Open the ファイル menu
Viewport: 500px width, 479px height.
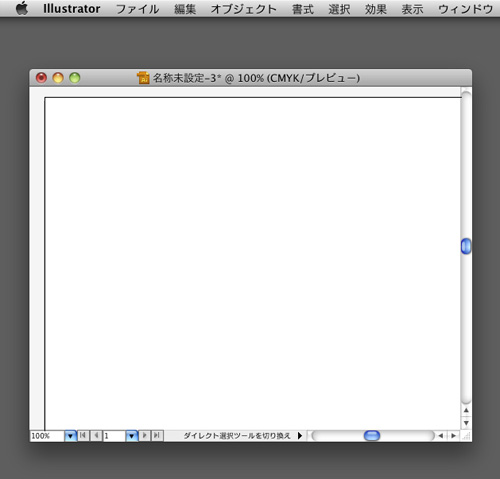click(x=137, y=9)
